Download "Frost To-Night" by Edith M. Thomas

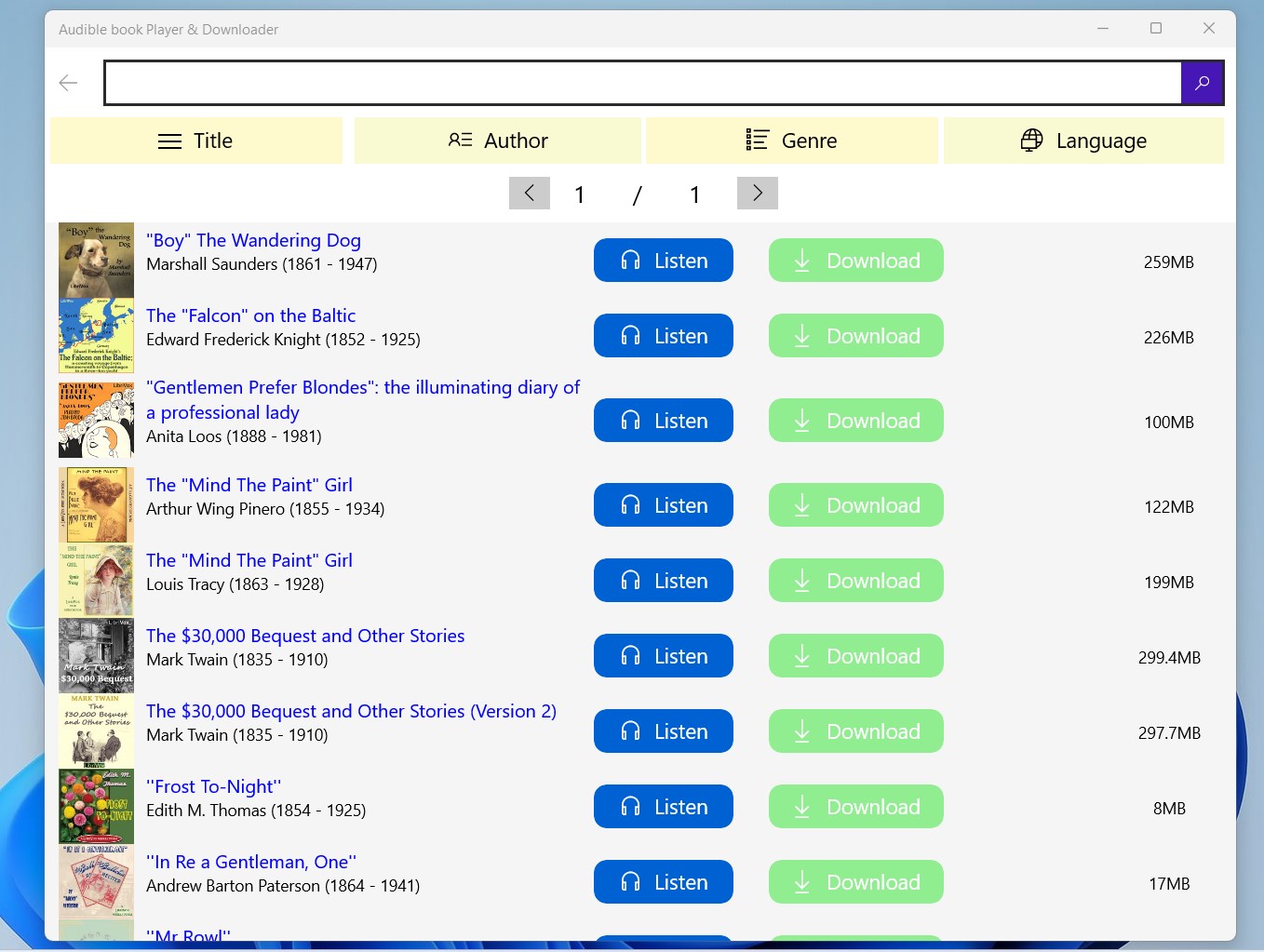coord(855,806)
